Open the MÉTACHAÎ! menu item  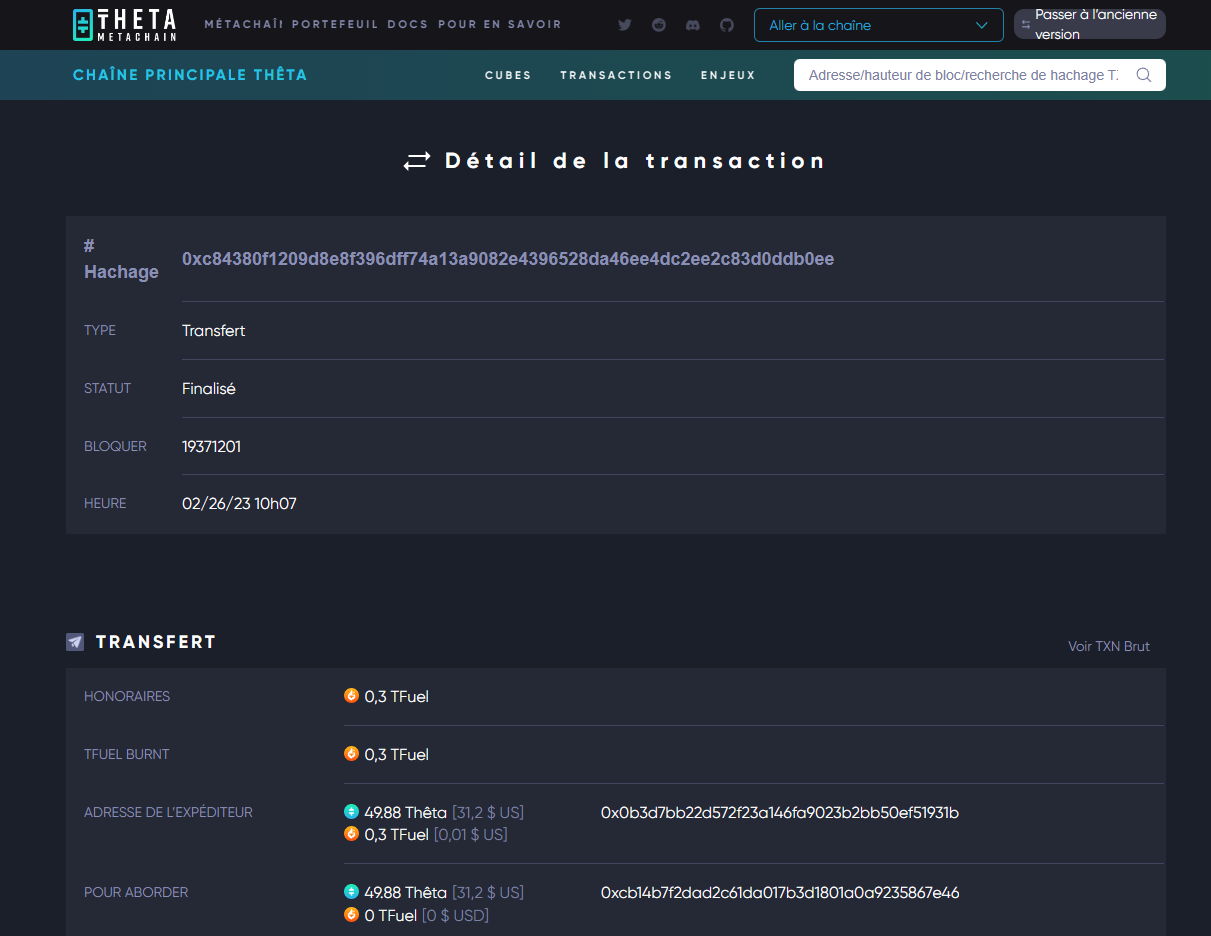244,24
